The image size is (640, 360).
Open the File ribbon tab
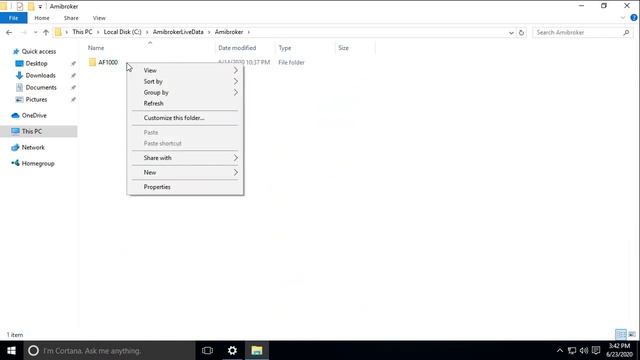(x=13, y=18)
